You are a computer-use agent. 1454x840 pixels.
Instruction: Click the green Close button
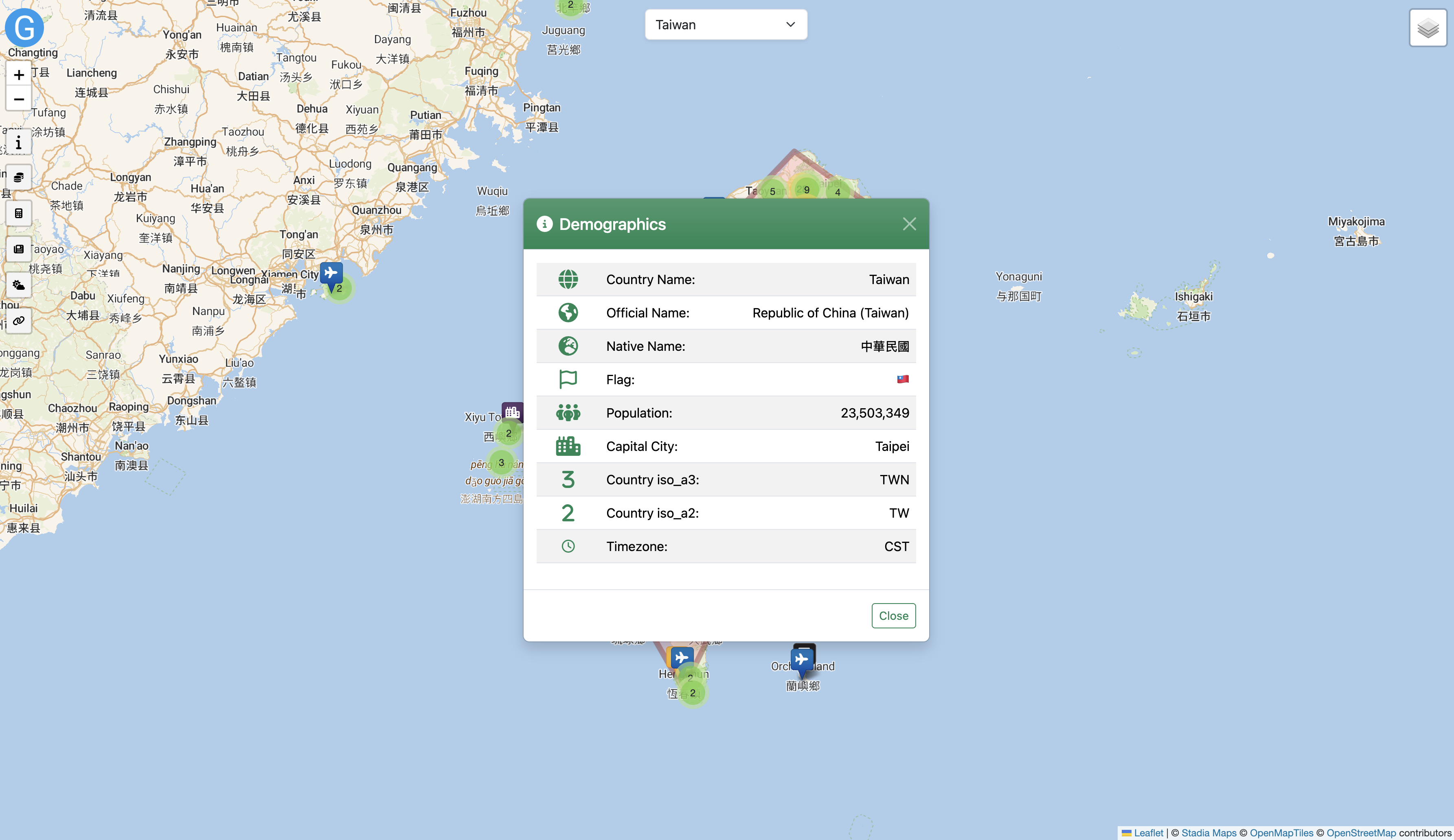tap(893, 616)
